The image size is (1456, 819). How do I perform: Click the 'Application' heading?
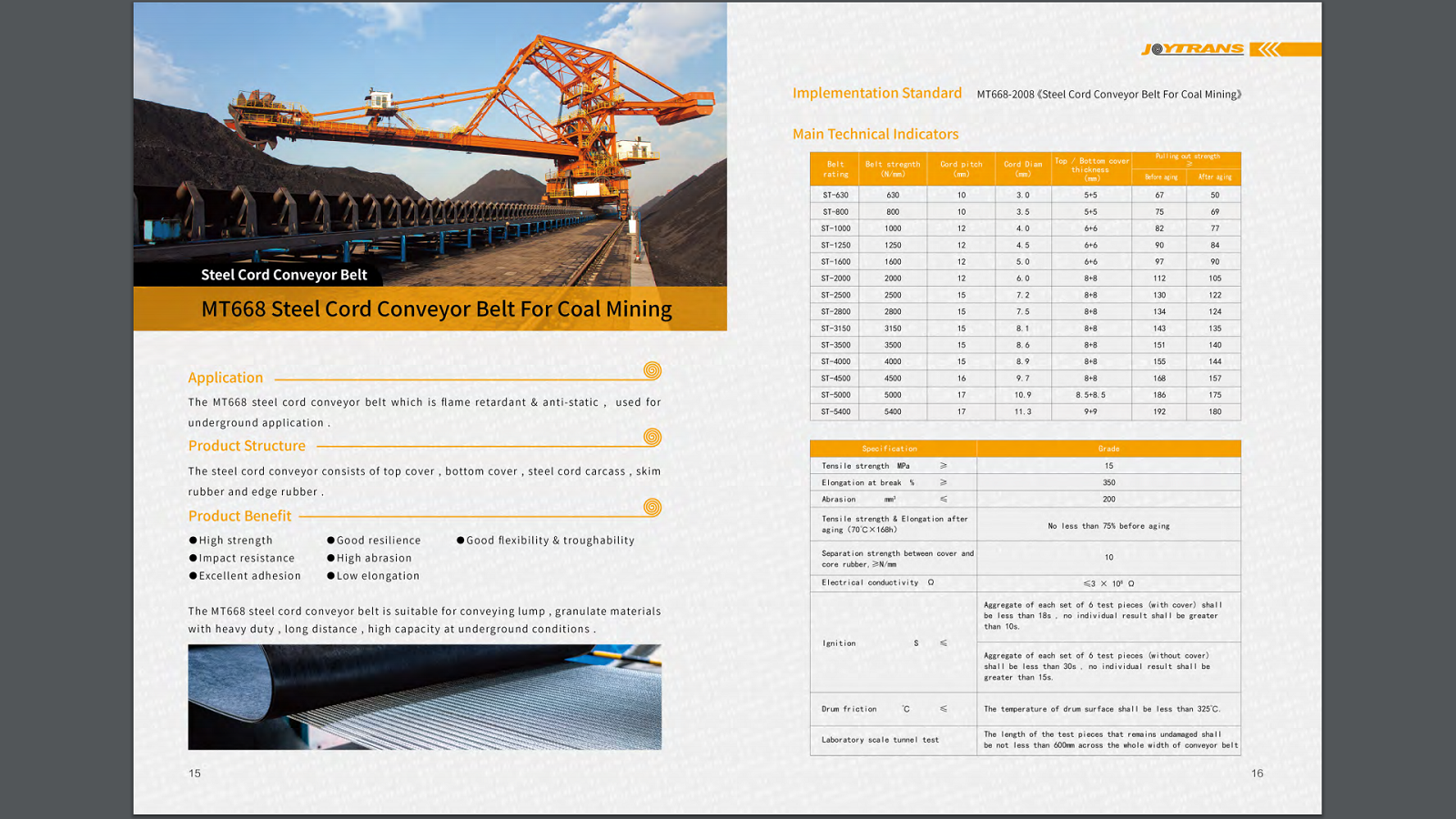pyautogui.click(x=226, y=378)
